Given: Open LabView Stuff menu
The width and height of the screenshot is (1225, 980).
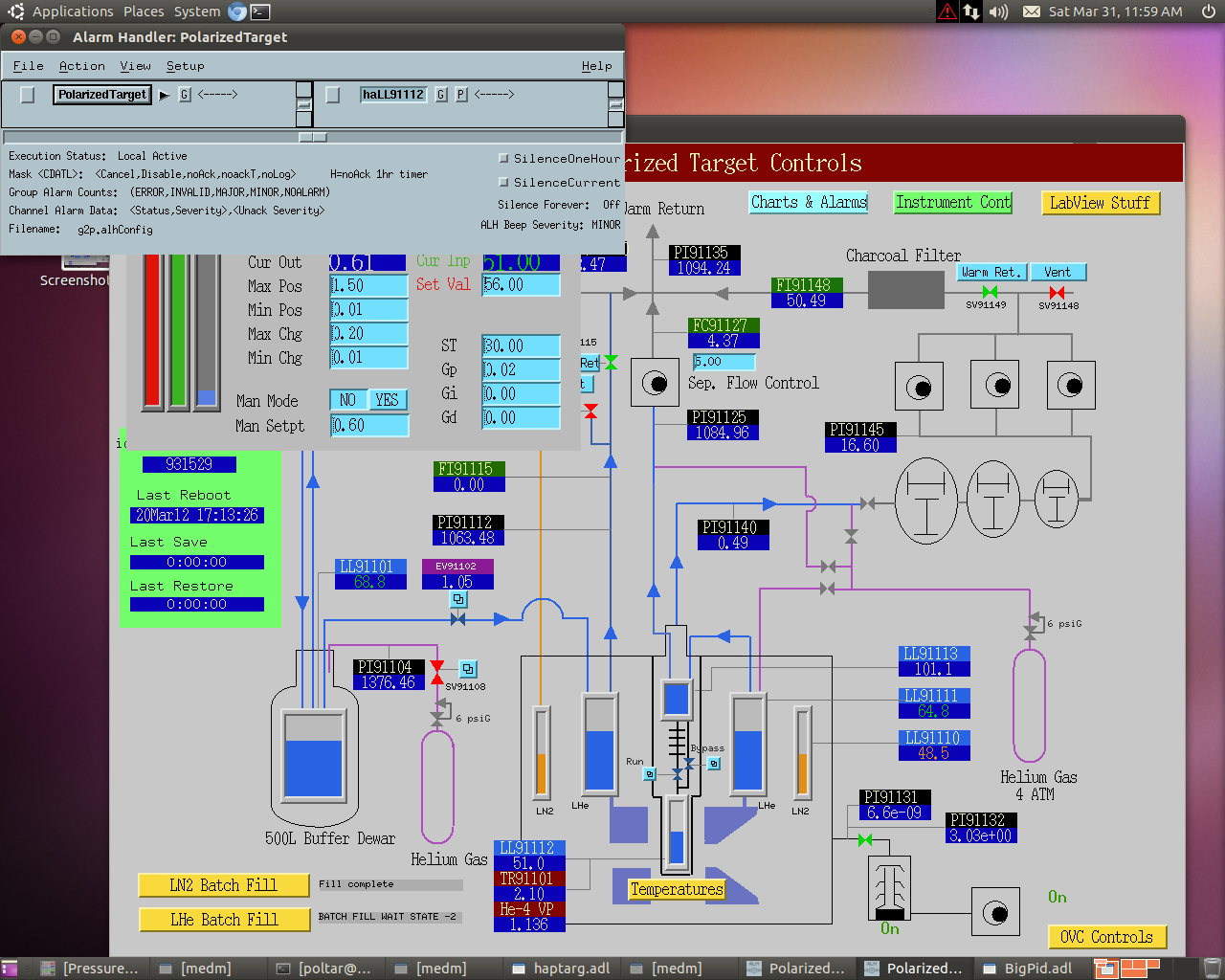Looking at the screenshot, I should click(1101, 203).
